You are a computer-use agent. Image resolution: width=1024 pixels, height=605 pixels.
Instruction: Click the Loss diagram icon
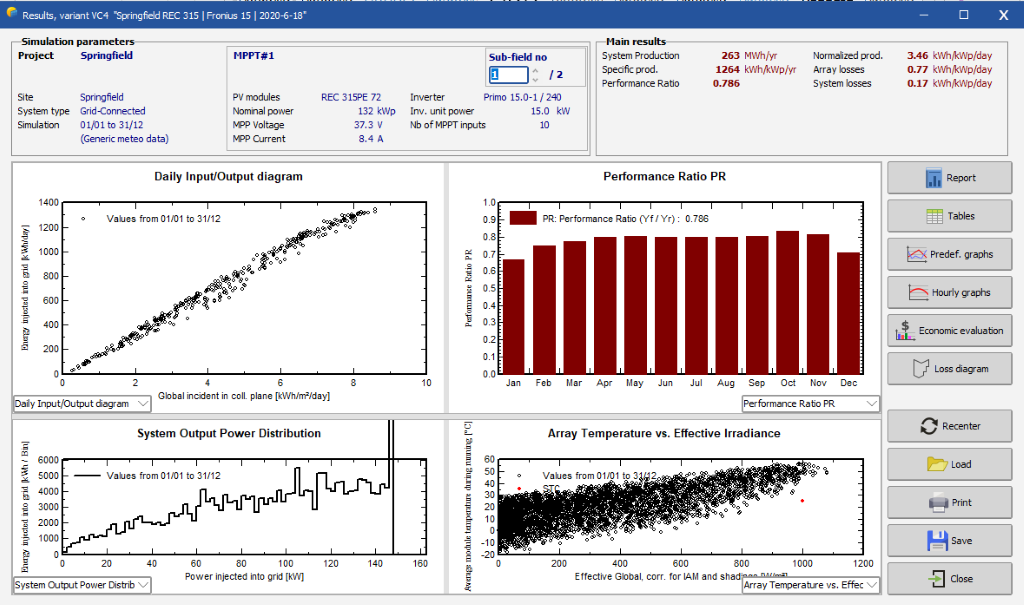click(920, 368)
